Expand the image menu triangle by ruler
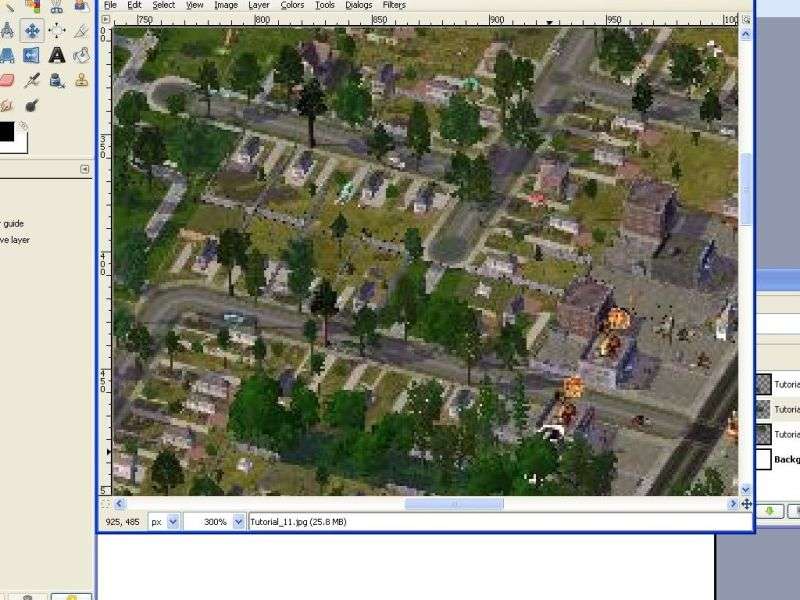Image resolution: width=800 pixels, height=600 pixels. click(105, 19)
